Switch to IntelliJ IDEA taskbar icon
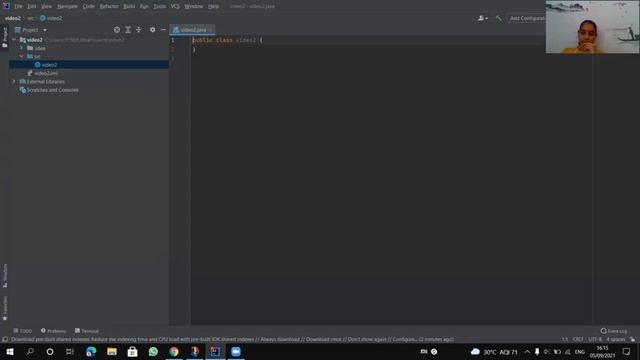 point(215,351)
